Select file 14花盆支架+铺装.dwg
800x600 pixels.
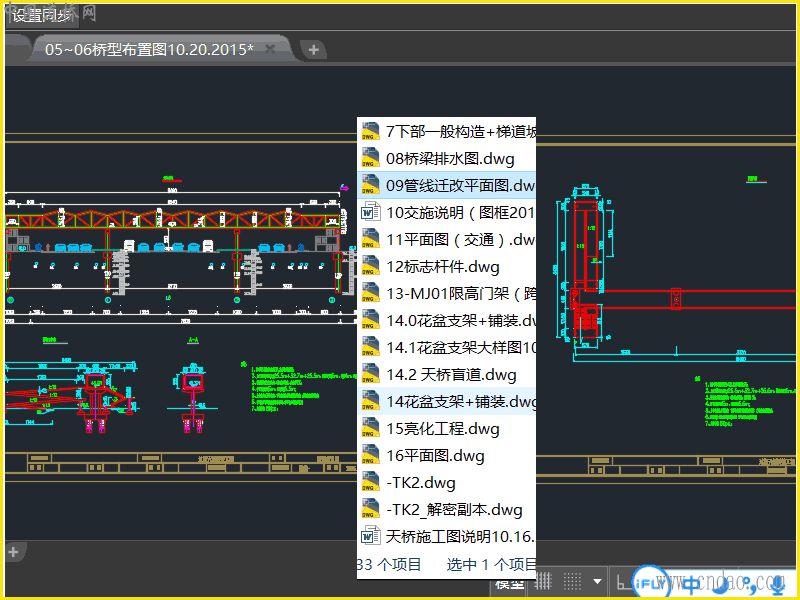tap(446, 402)
